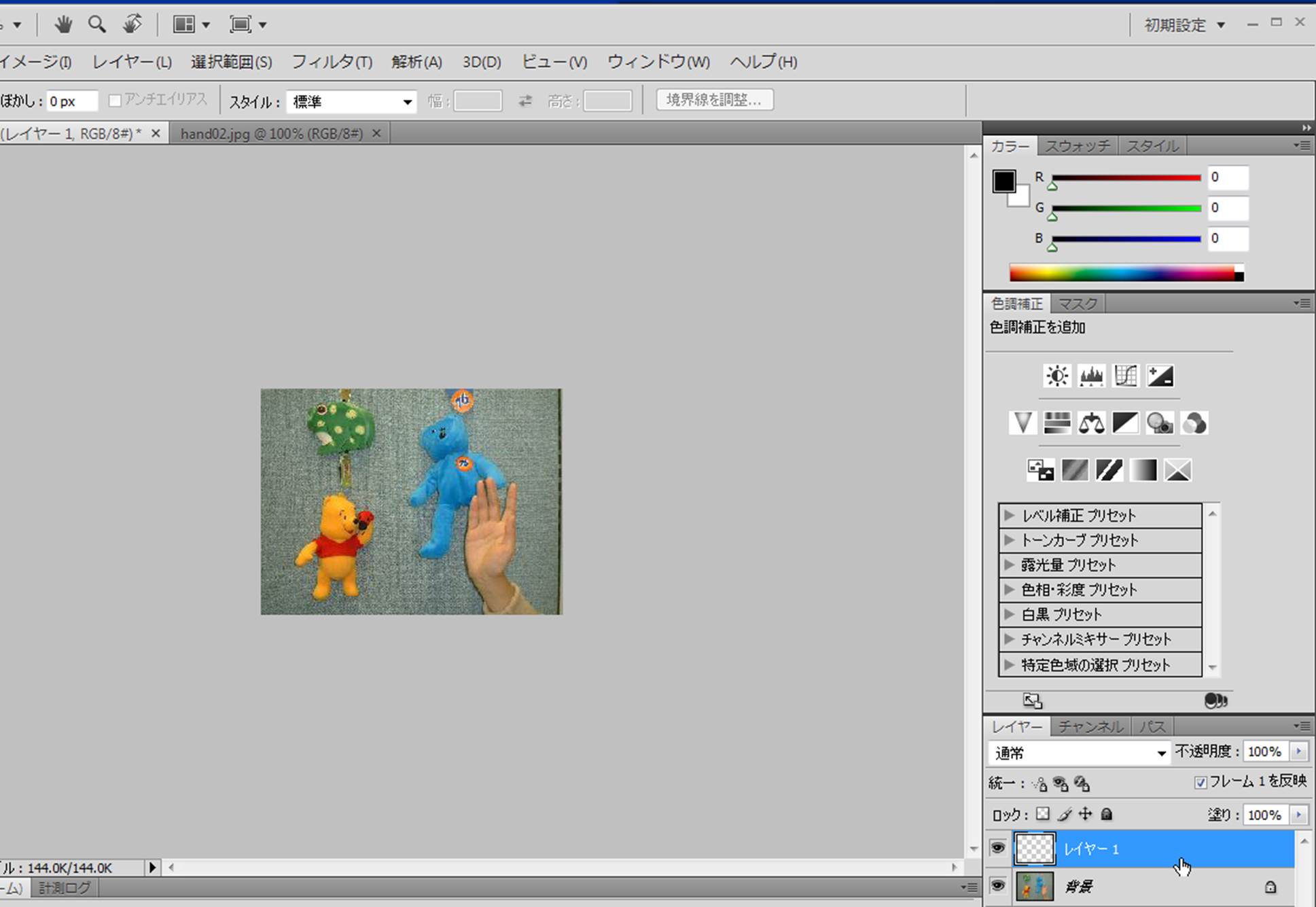Image resolution: width=1316 pixels, height=907 pixels.
Task: Add a Levels adjustment
Action: 1091,376
